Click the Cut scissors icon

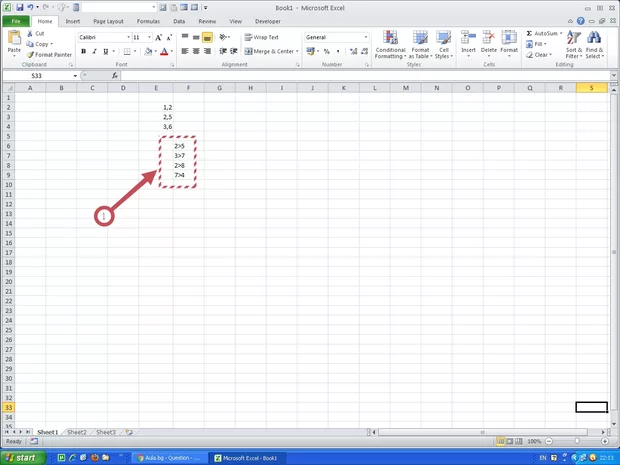(x=30, y=33)
